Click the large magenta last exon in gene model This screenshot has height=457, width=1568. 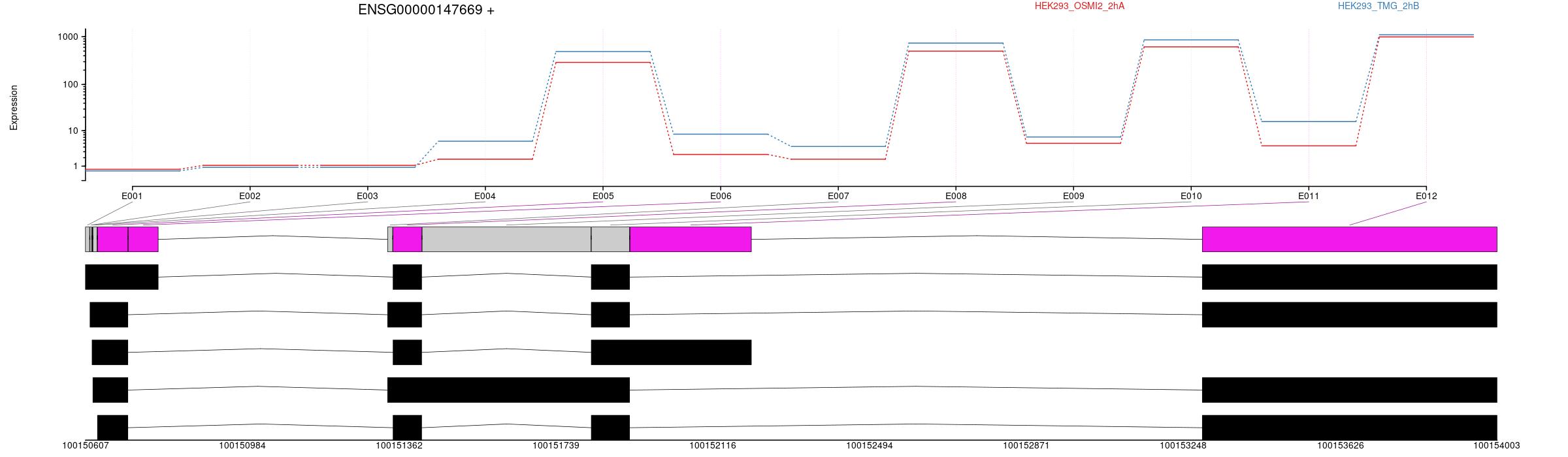pyautogui.click(x=1349, y=239)
